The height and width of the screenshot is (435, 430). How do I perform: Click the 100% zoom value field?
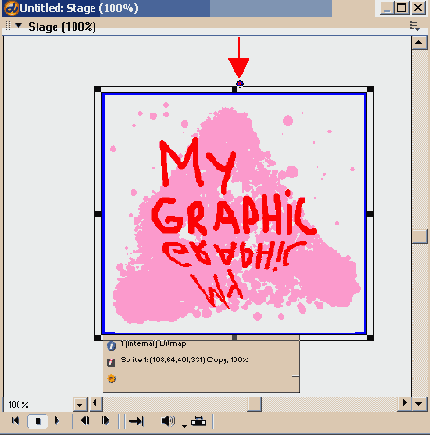38,405
